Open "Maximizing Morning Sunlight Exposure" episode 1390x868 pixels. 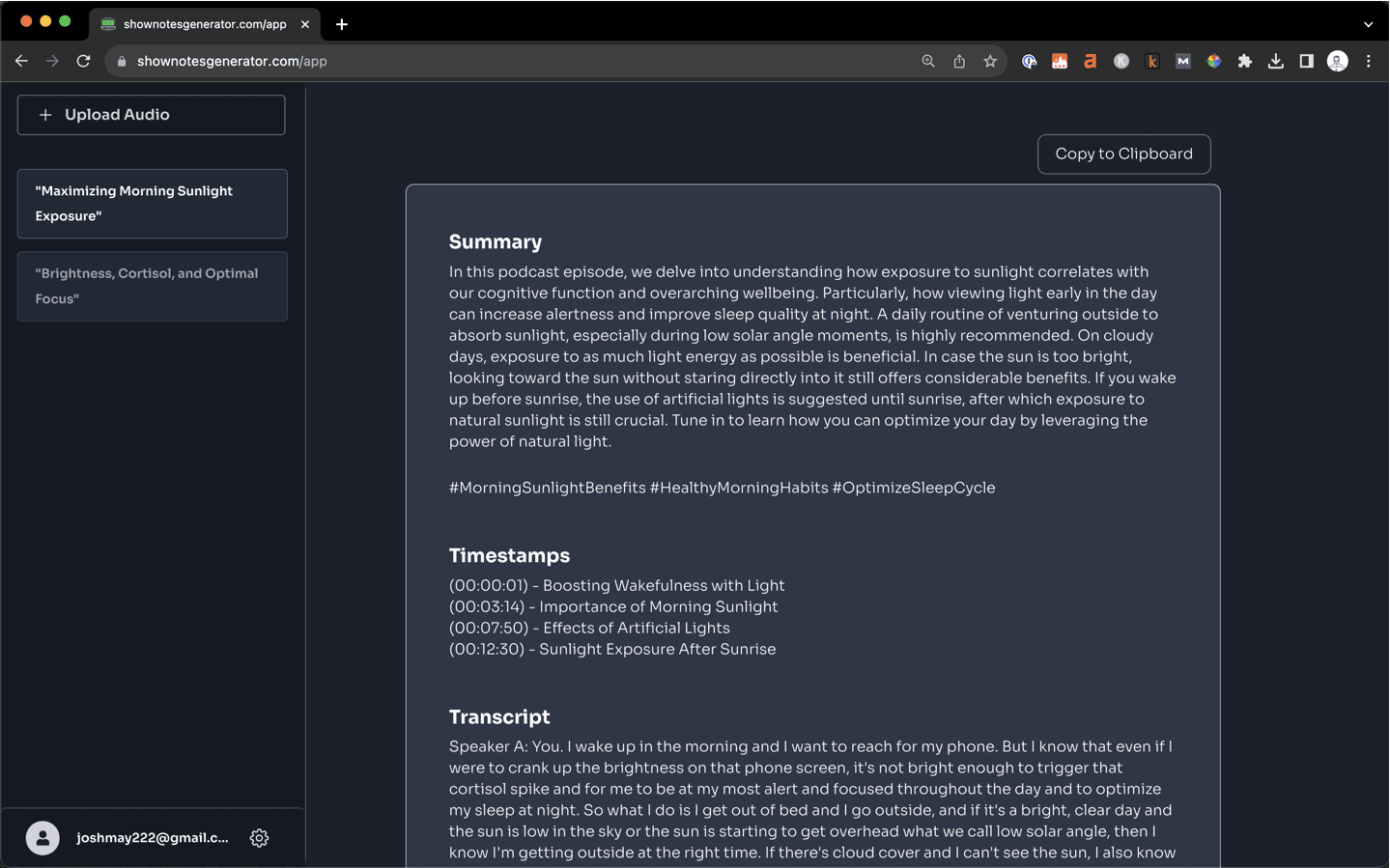click(x=153, y=204)
